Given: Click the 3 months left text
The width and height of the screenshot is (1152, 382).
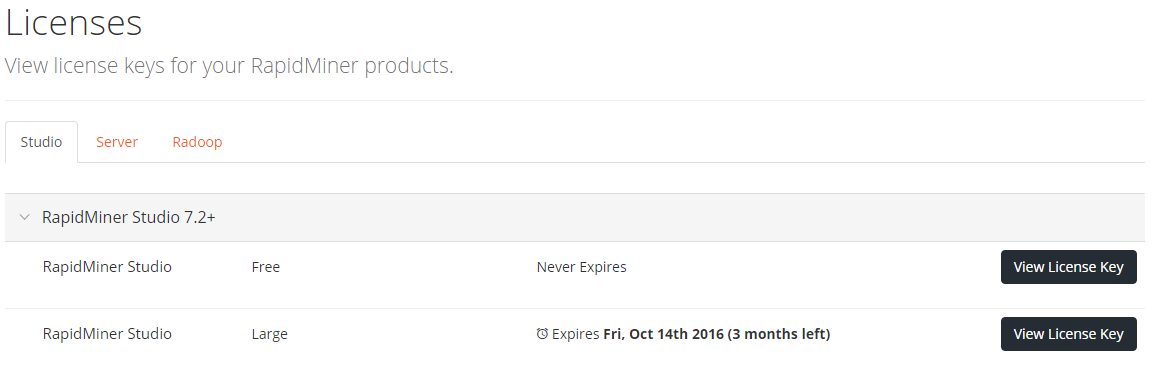Looking at the screenshot, I should pos(779,334).
